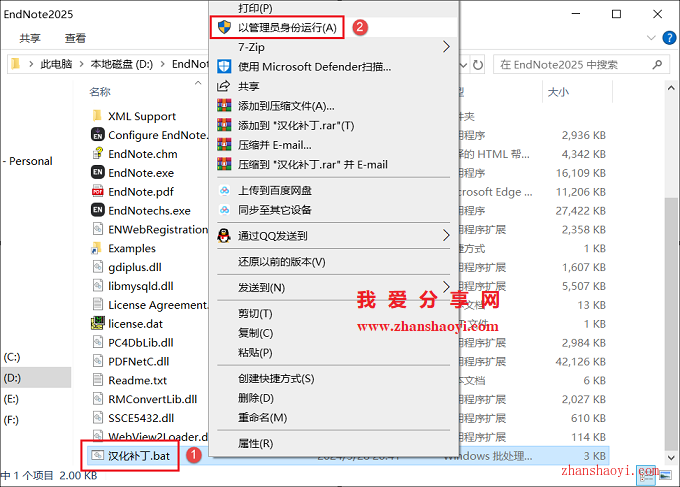Click 此电脑 in the address breadcrumb
The height and width of the screenshot is (487, 680).
[56, 64]
